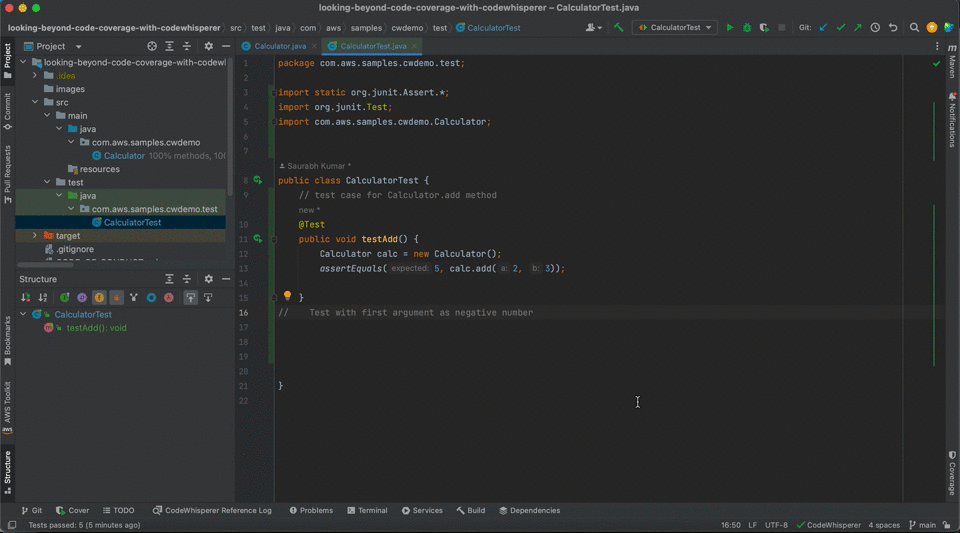Hide the Project tool window
This screenshot has width=960, height=533.
[x=226, y=47]
